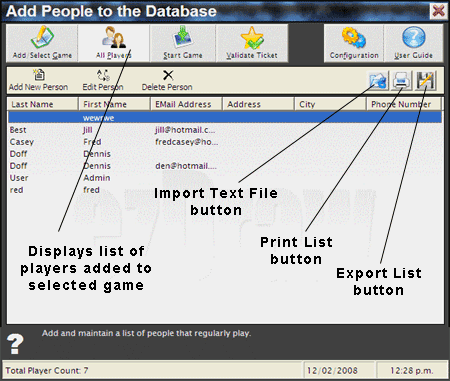Sort by EMail Address column header

[x=186, y=104]
